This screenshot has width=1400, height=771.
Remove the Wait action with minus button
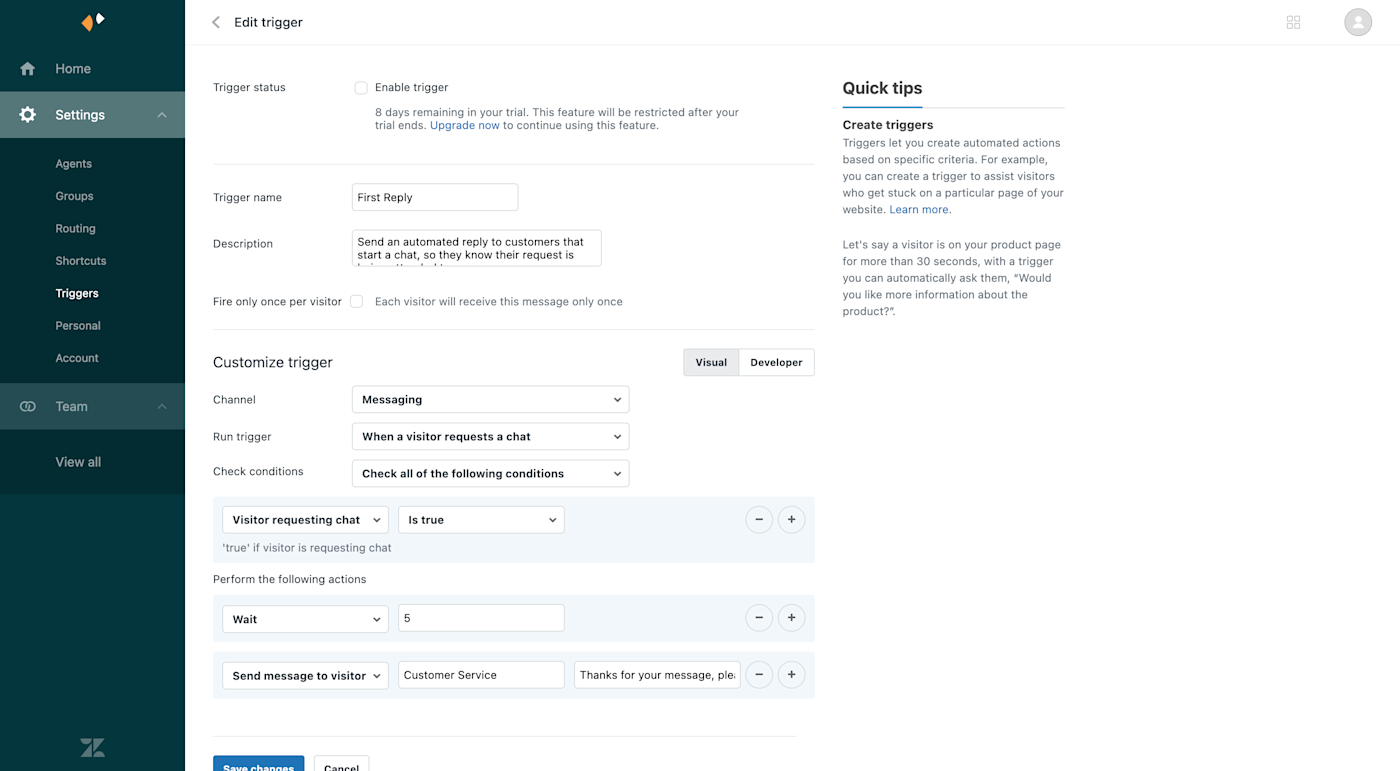tap(759, 618)
